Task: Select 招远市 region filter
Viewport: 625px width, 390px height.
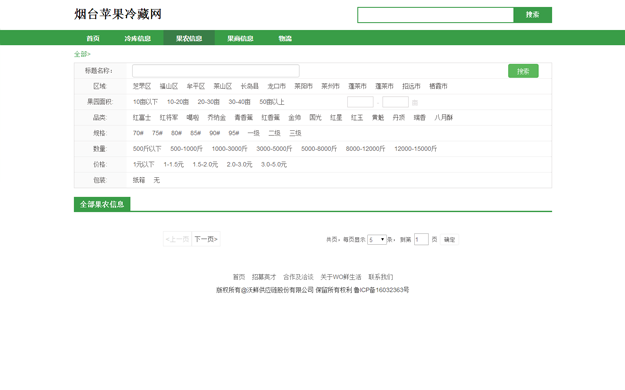Action: point(411,86)
